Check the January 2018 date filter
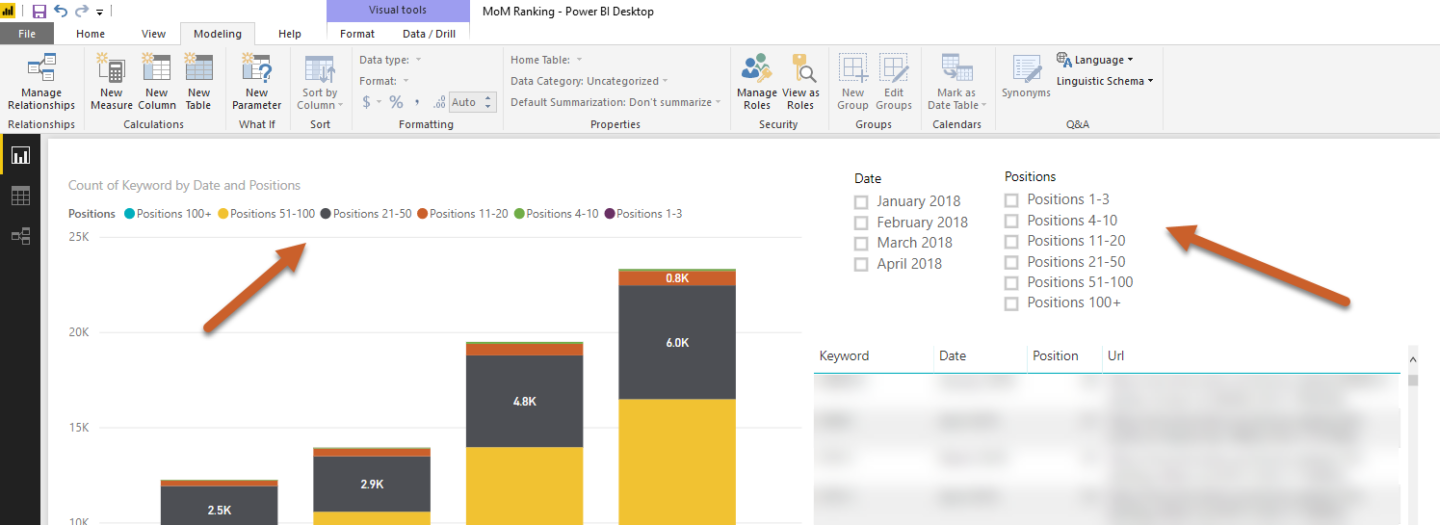The image size is (1440, 525). [861, 202]
